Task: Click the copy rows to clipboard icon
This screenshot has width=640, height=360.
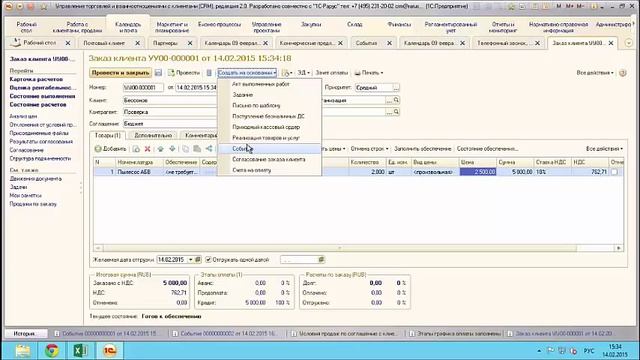Action: [185, 149]
